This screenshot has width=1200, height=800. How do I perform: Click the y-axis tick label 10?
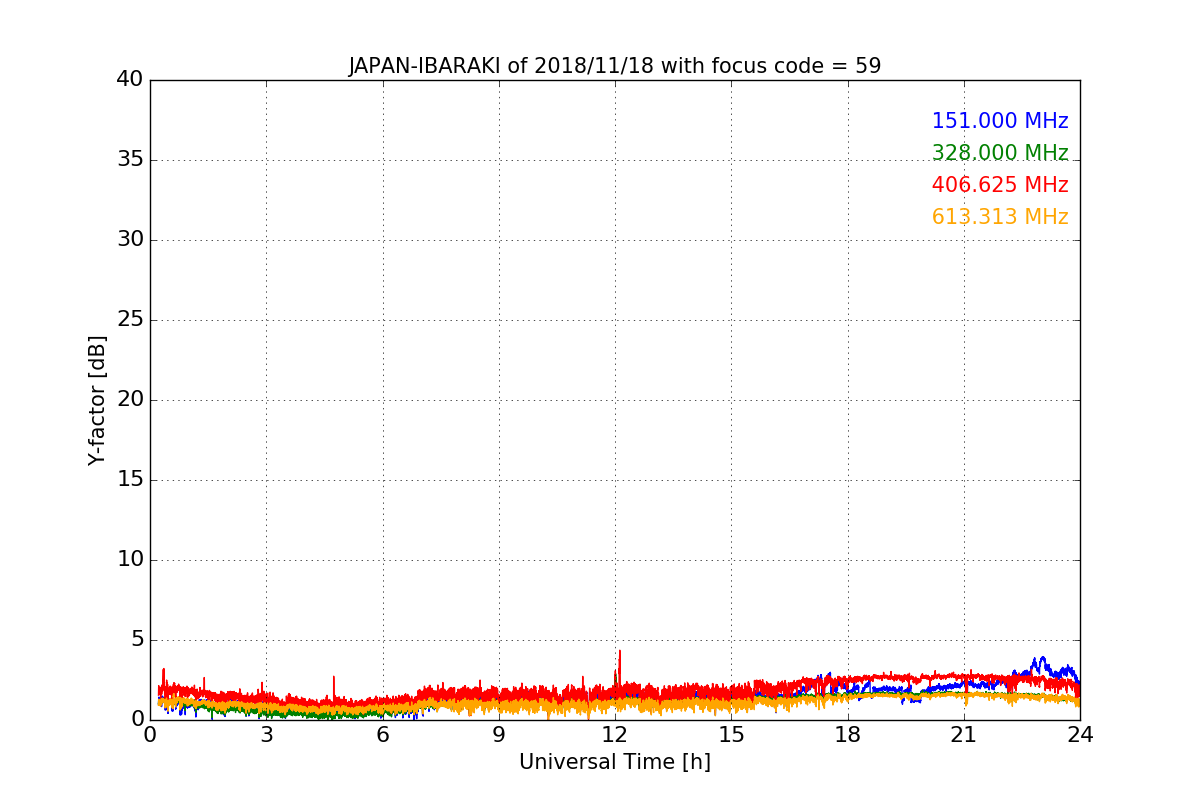coord(130,559)
